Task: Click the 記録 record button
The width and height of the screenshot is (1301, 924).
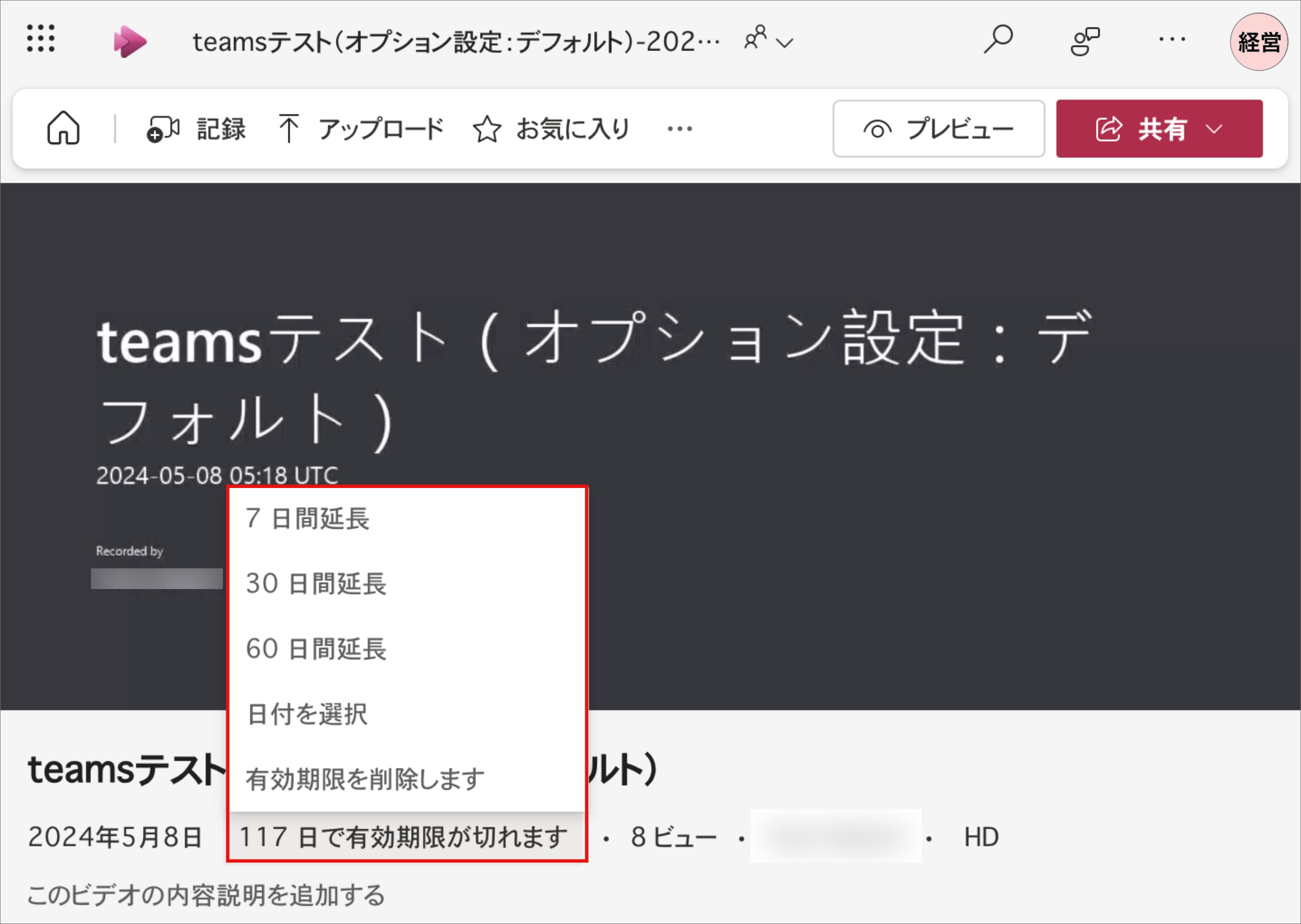Action: click(196, 129)
